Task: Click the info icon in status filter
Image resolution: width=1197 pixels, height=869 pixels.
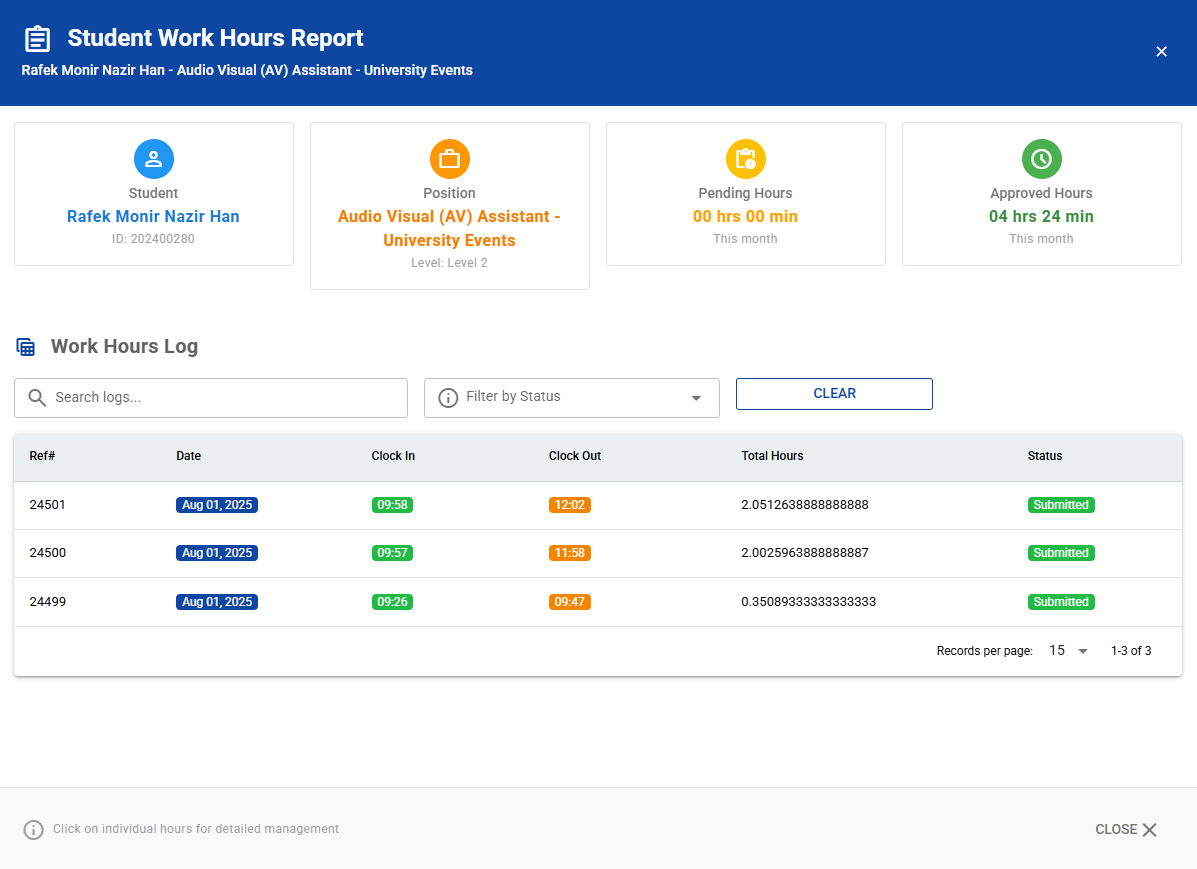Action: (x=448, y=398)
